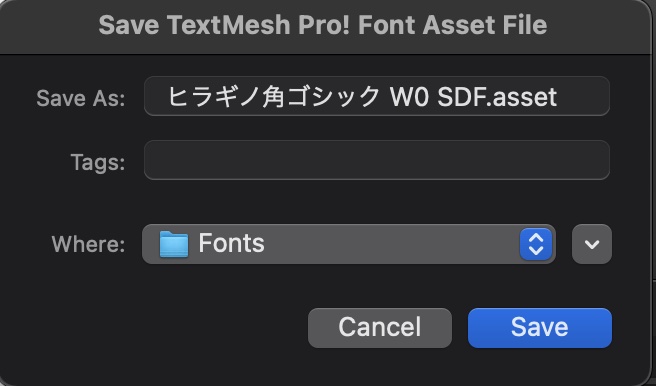This screenshot has height=386, width=656.
Task: Open the Where folder popup showing Fonts
Action: pos(348,244)
